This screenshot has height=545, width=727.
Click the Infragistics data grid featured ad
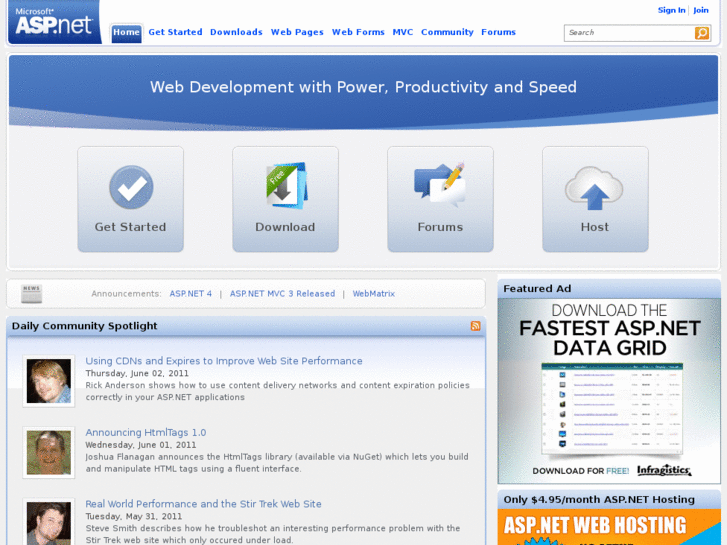pyautogui.click(x=609, y=391)
